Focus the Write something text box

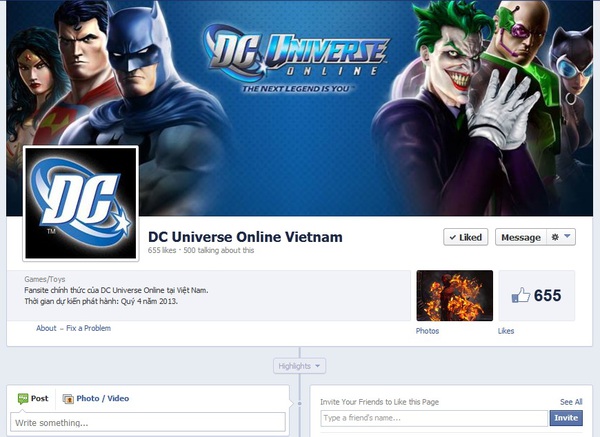(148, 422)
